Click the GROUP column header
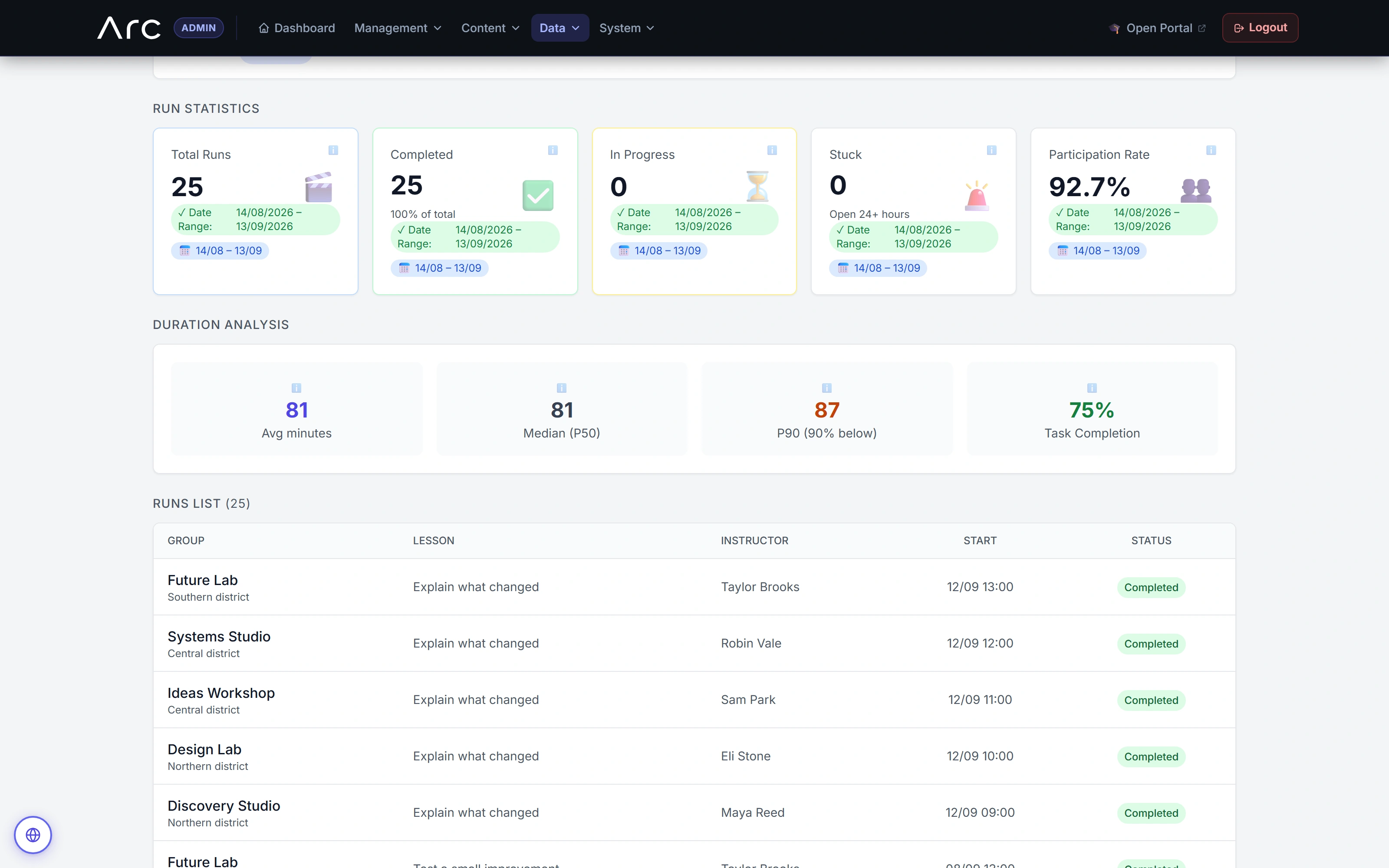The image size is (1389, 868). [x=186, y=541]
